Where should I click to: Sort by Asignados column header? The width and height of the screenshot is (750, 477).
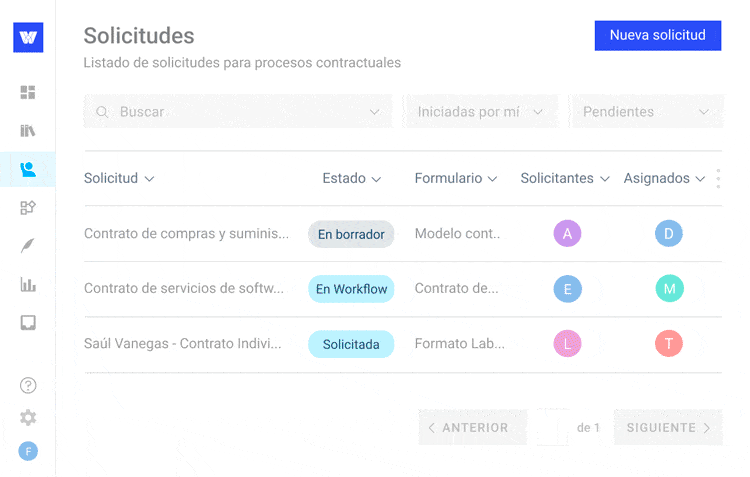[664, 178]
